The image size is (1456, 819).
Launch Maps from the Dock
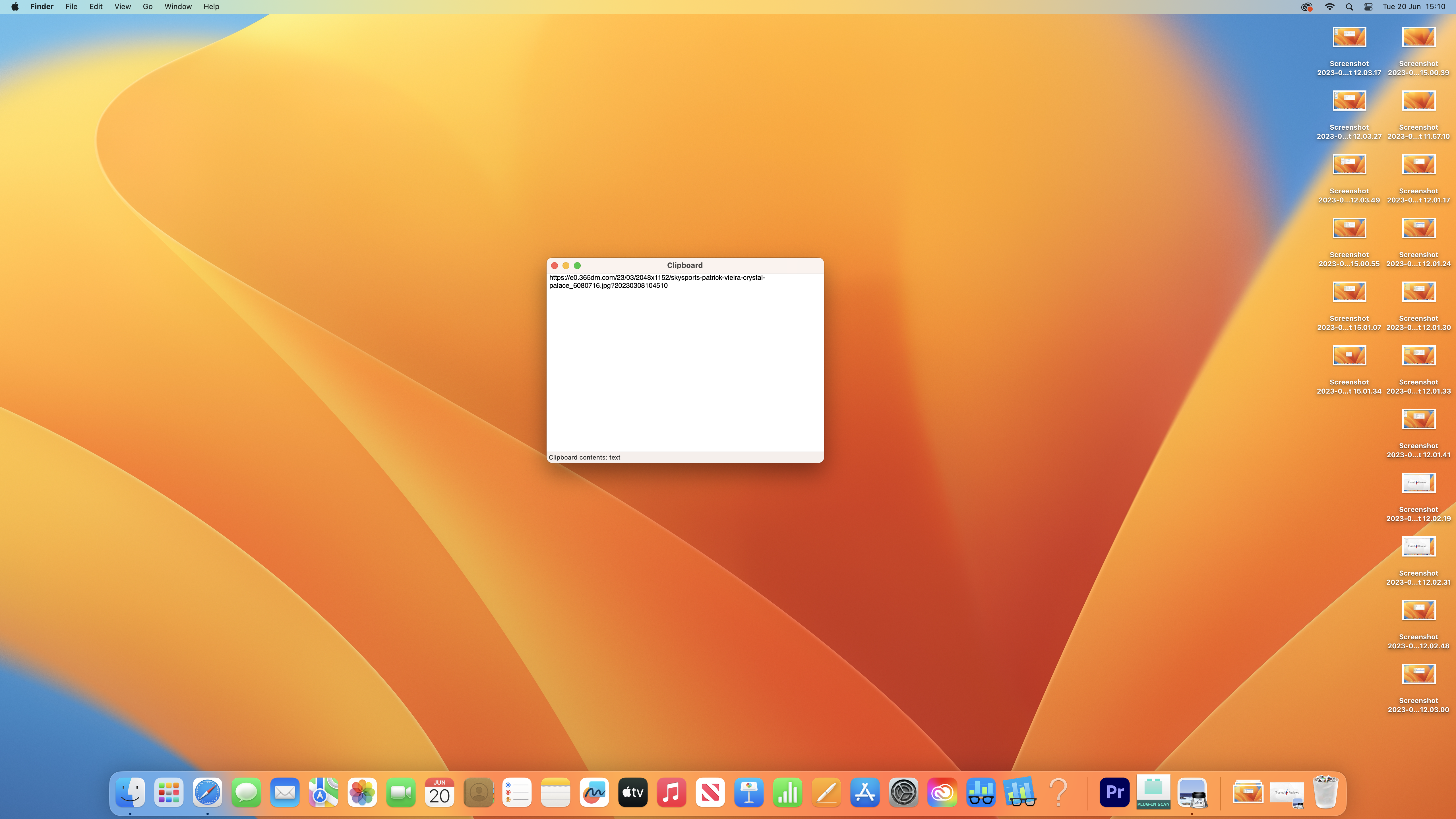323,793
